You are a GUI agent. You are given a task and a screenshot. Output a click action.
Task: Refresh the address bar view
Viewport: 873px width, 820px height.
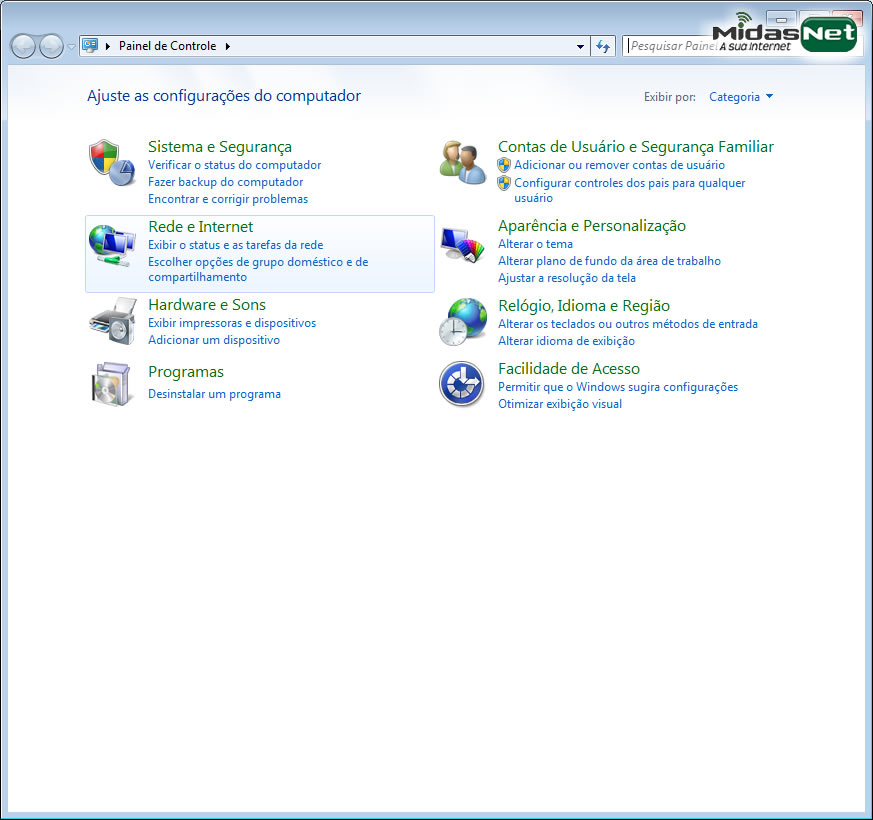tap(603, 46)
